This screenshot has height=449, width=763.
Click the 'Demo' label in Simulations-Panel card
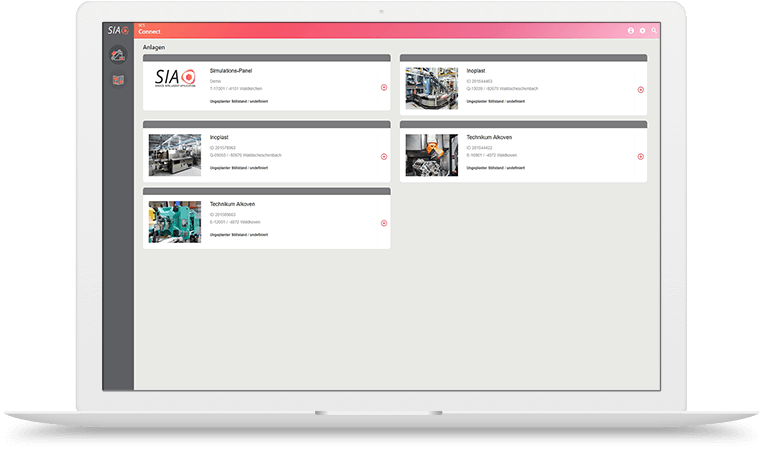pos(215,81)
